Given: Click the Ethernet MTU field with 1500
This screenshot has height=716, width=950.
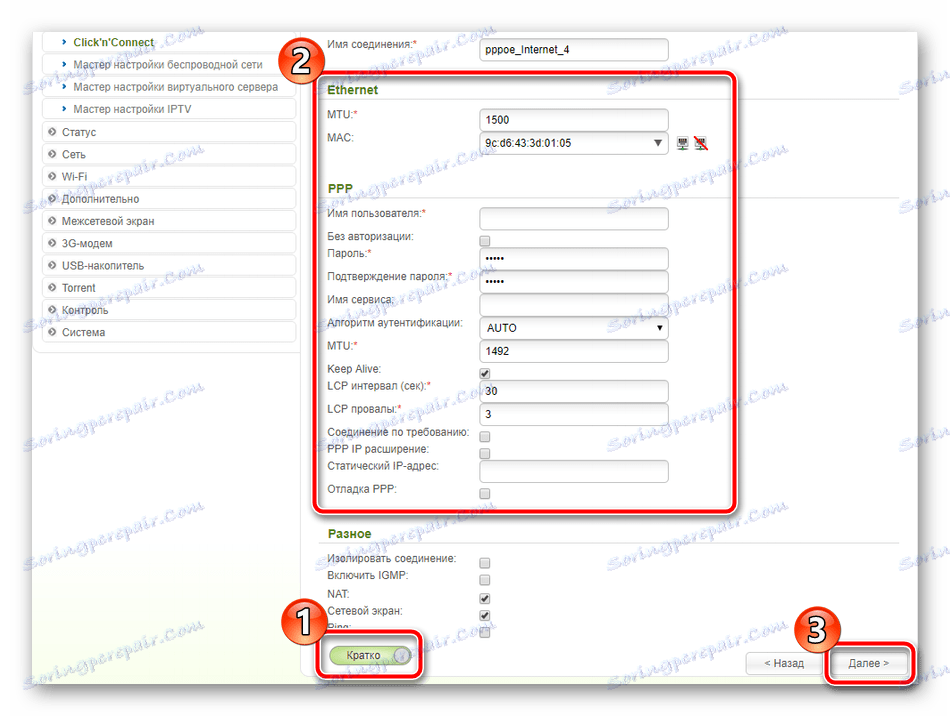Looking at the screenshot, I should 573,120.
